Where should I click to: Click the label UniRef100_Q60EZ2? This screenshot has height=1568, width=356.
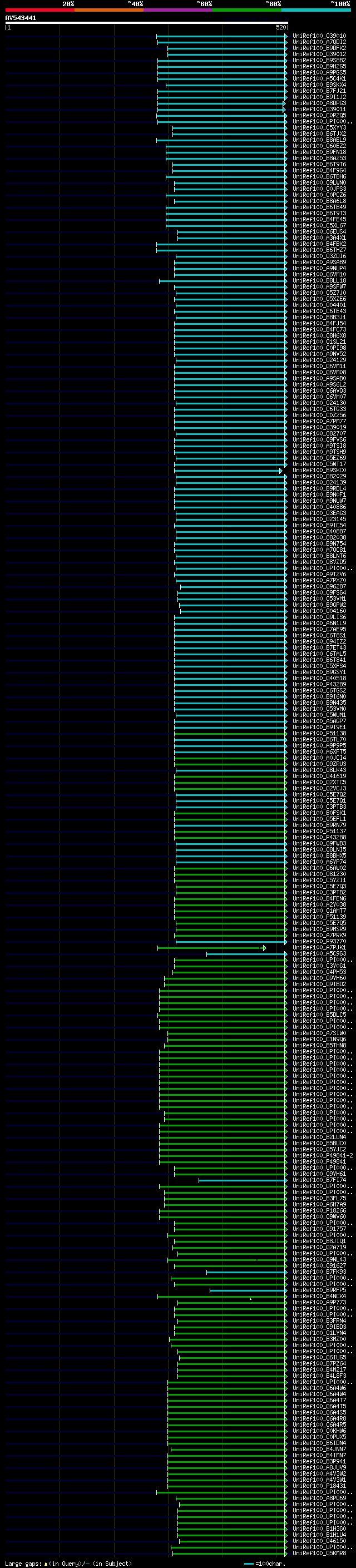(319, 146)
